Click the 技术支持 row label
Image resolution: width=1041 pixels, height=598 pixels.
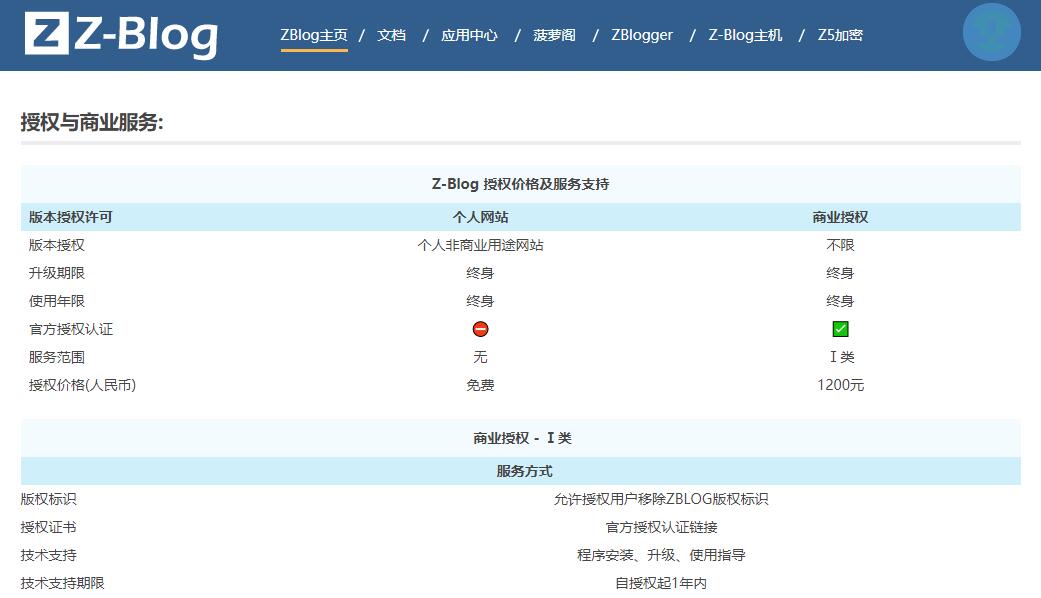coord(48,555)
